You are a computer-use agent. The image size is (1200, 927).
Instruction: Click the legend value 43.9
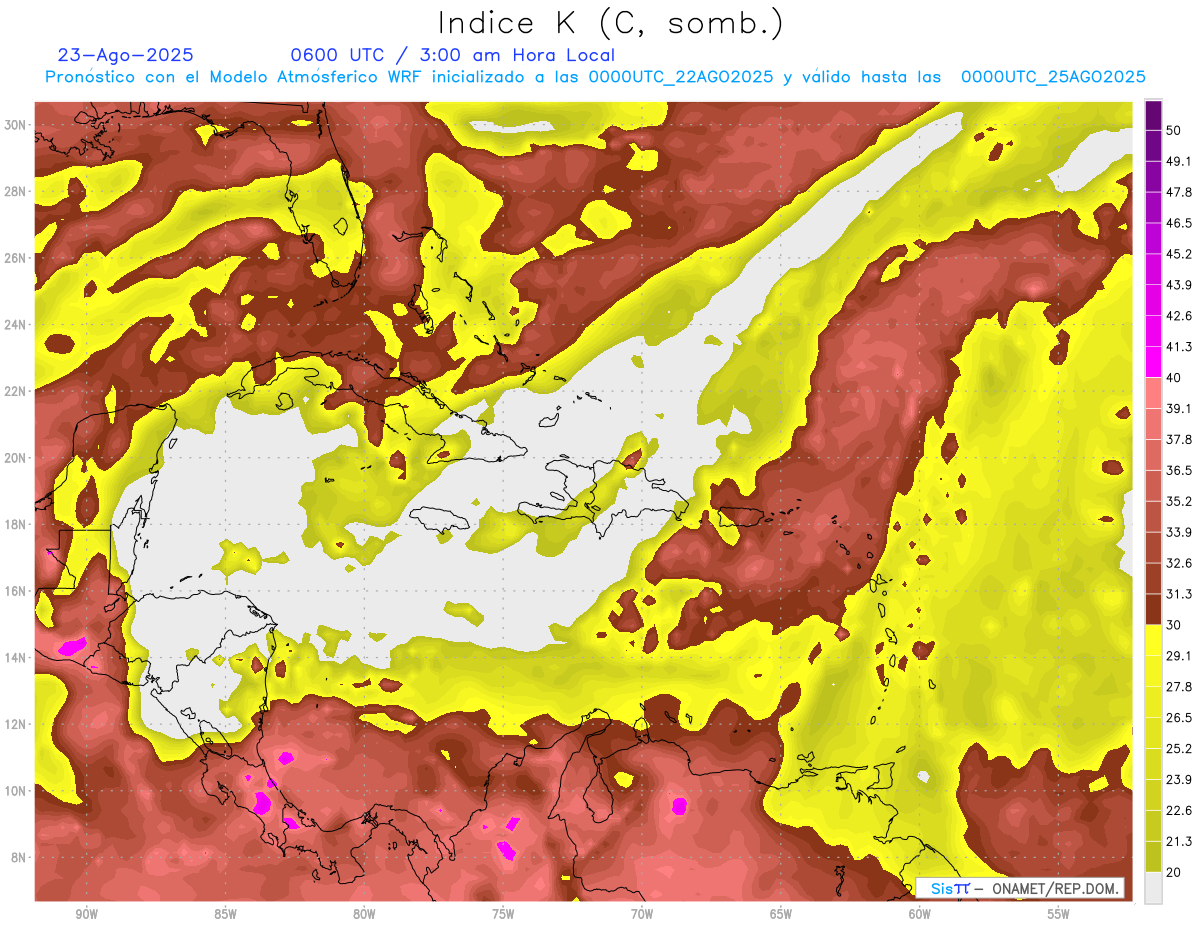(x=1179, y=285)
